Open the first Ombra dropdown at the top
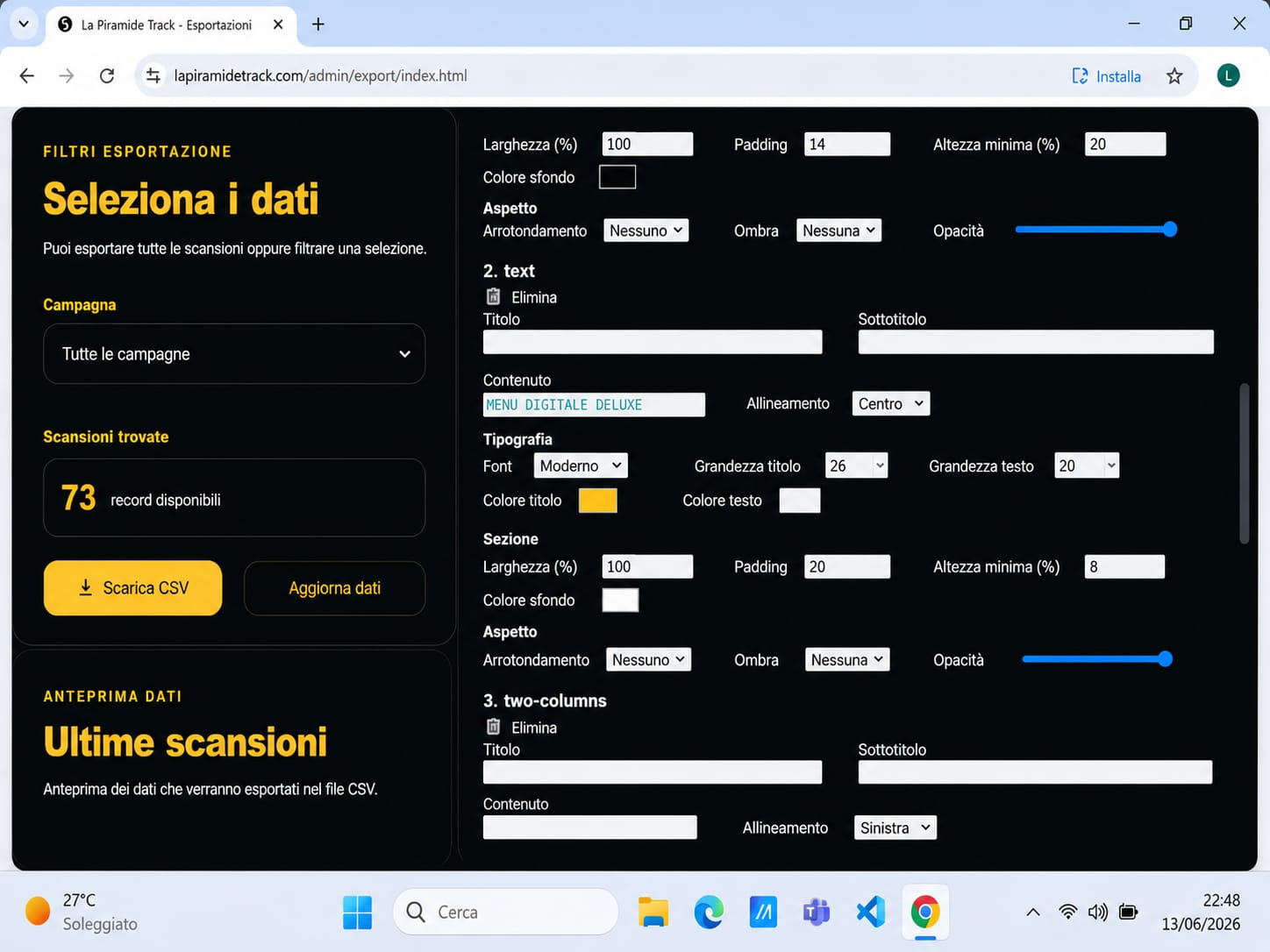This screenshot has height=952, width=1270. point(838,231)
